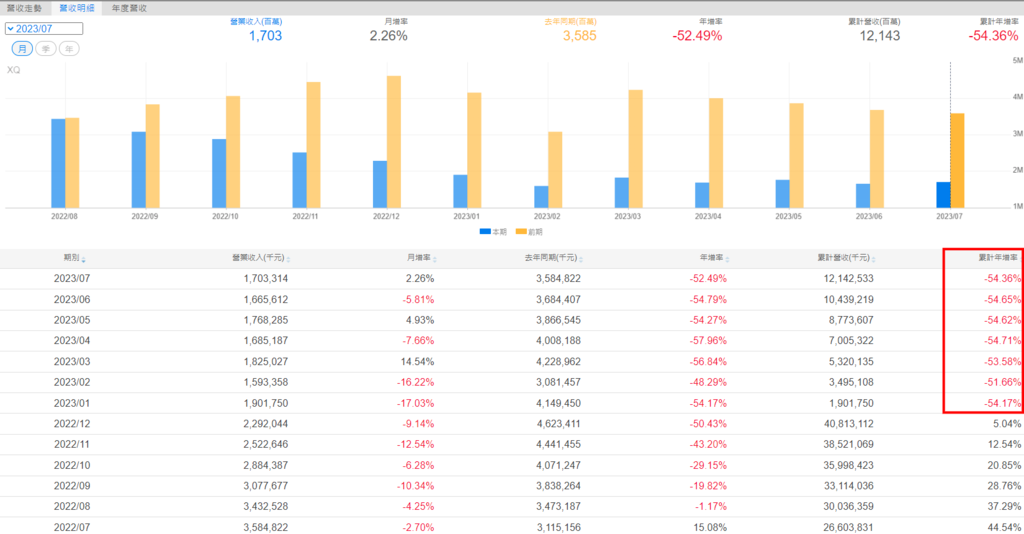The image size is (1024, 534).
Task: Click the orange bar for 2023/02
Action: [x=555, y=170]
